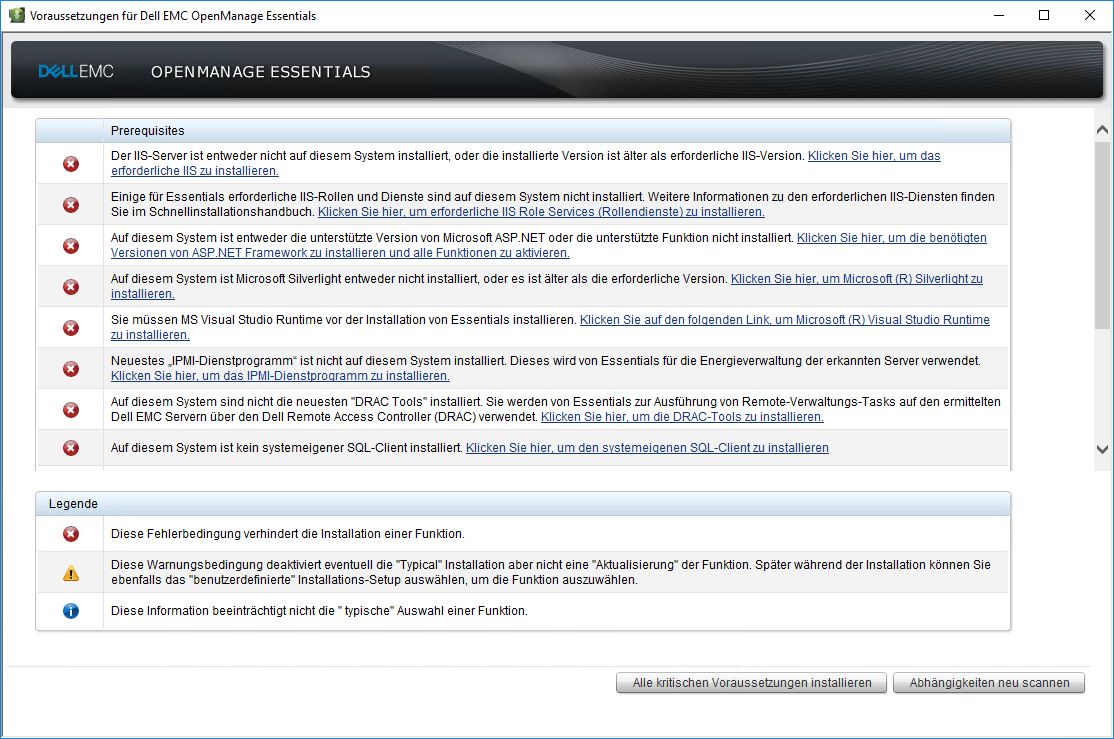Click the error icon beside the Visual Studio Runtime row
The width and height of the screenshot is (1114, 739).
point(71,328)
